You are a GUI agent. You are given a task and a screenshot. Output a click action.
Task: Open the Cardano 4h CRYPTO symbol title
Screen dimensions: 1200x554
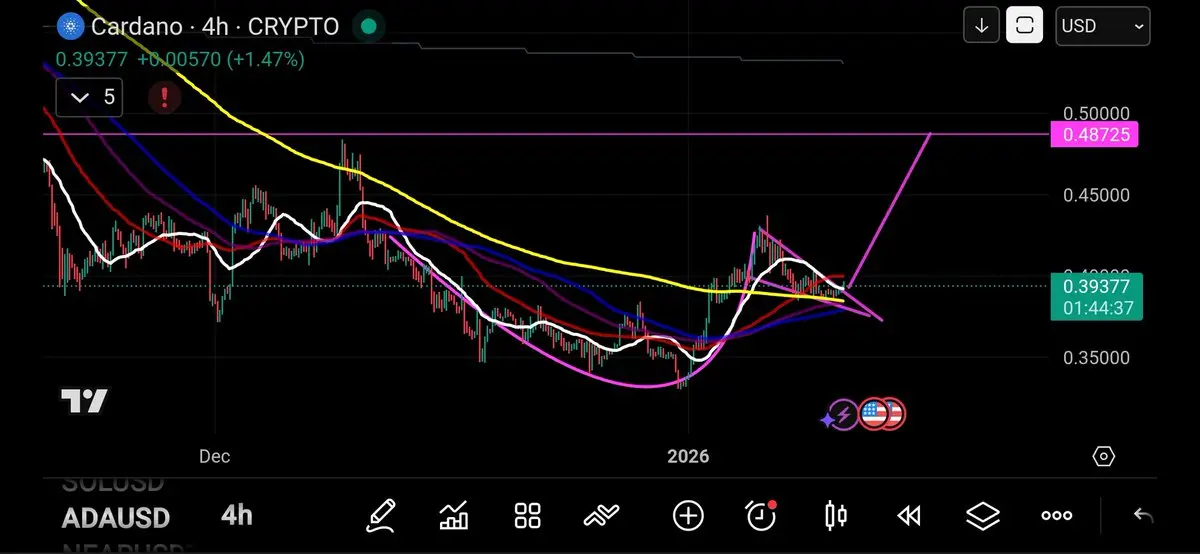(215, 26)
